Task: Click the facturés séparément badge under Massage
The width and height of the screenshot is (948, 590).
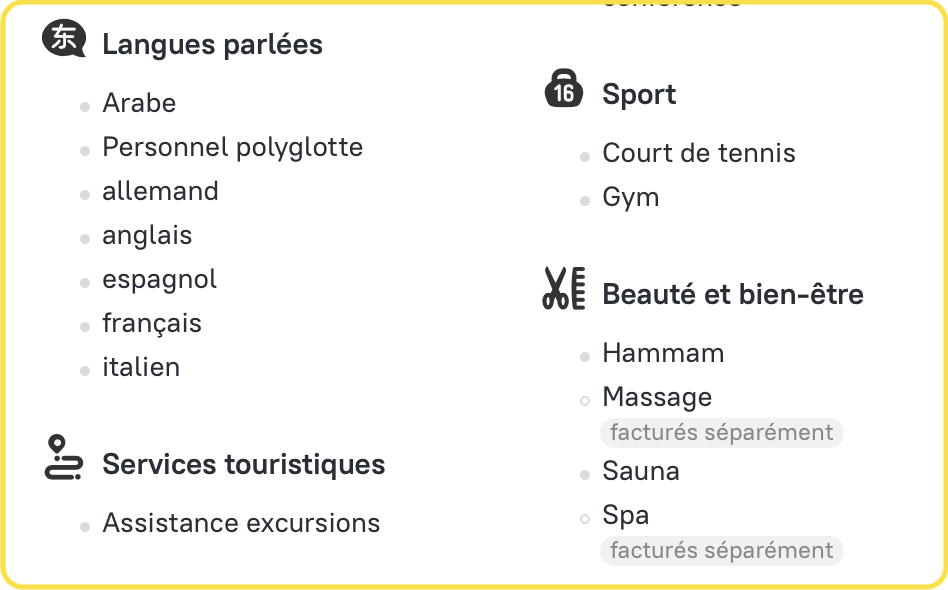Action: pos(721,432)
